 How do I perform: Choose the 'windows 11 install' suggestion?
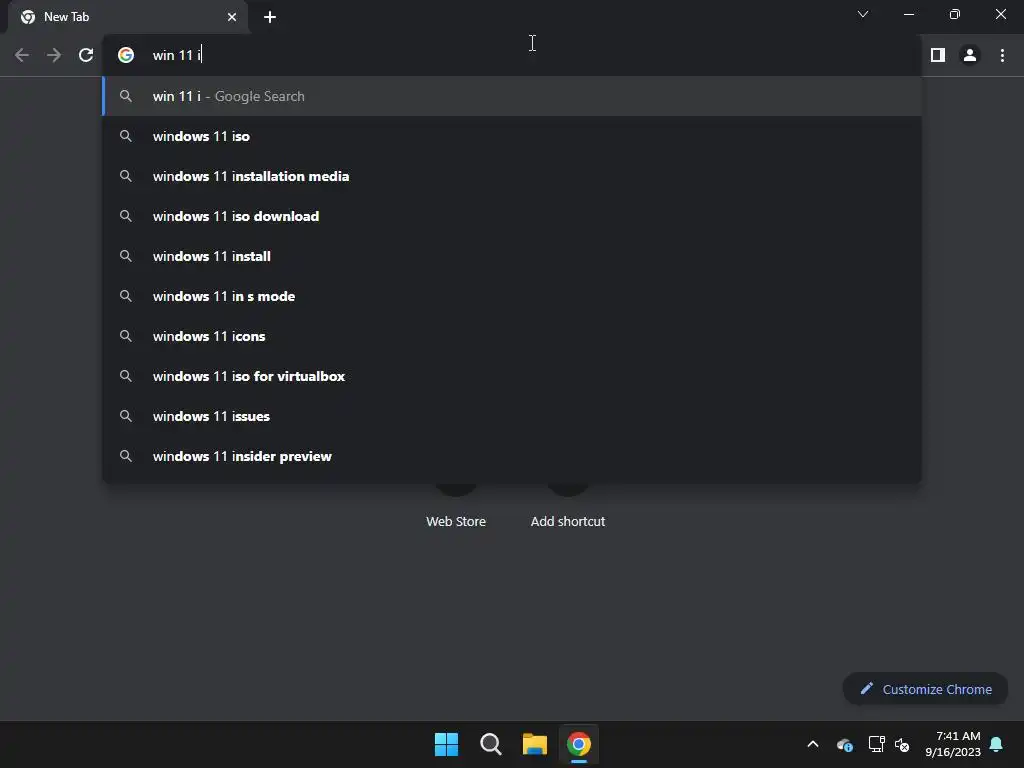pos(512,256)
